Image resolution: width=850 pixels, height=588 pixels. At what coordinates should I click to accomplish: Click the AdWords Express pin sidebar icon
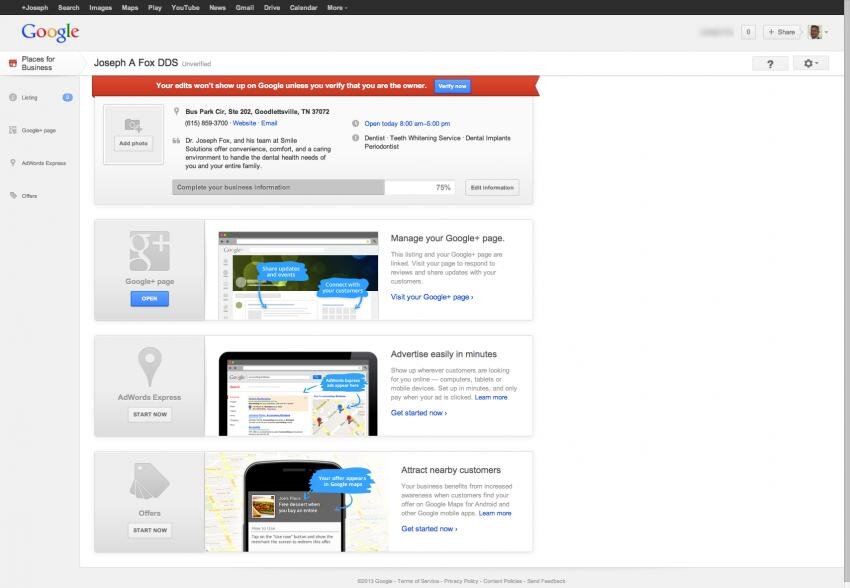tap(13, 163)
